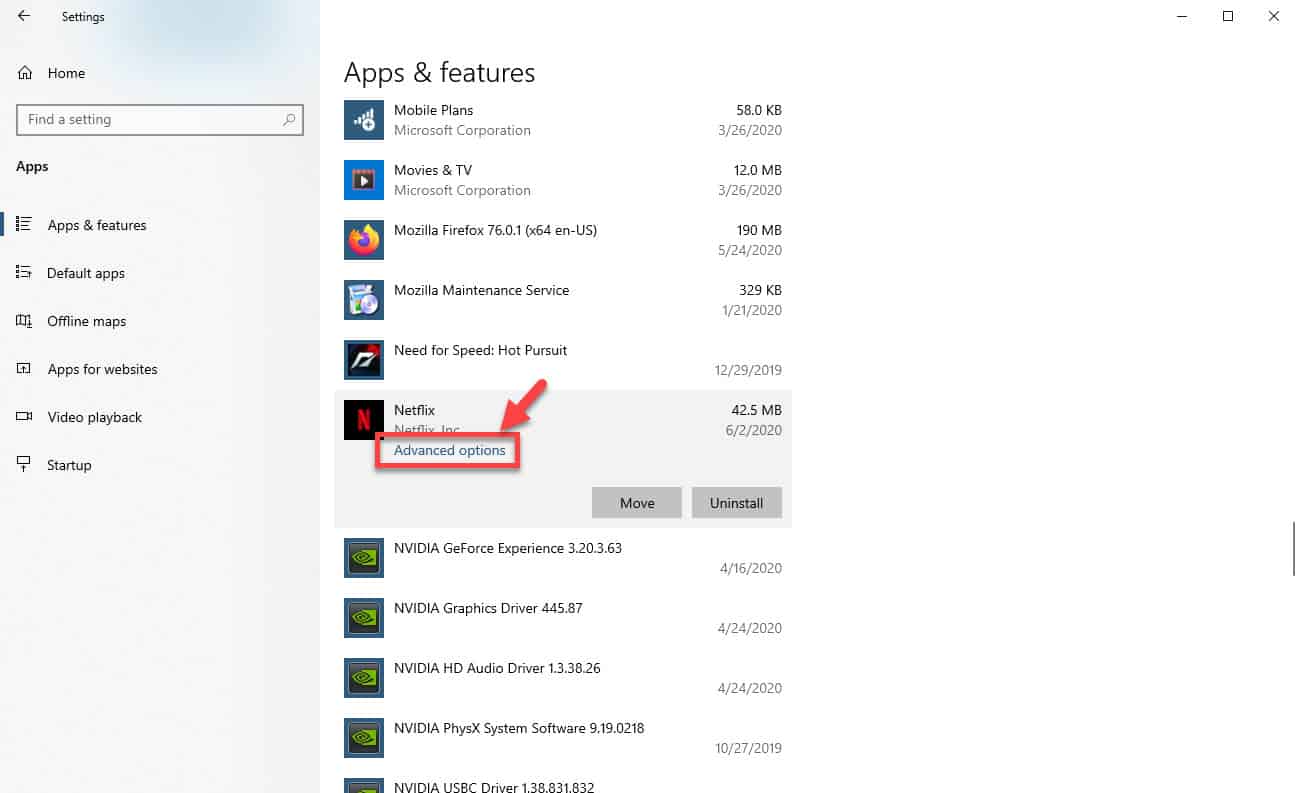The height and width of the screenshot is (793, 1297).
Task: Click the NVIDIA GeForce Experience icon
Action: (x=364, y=558)
